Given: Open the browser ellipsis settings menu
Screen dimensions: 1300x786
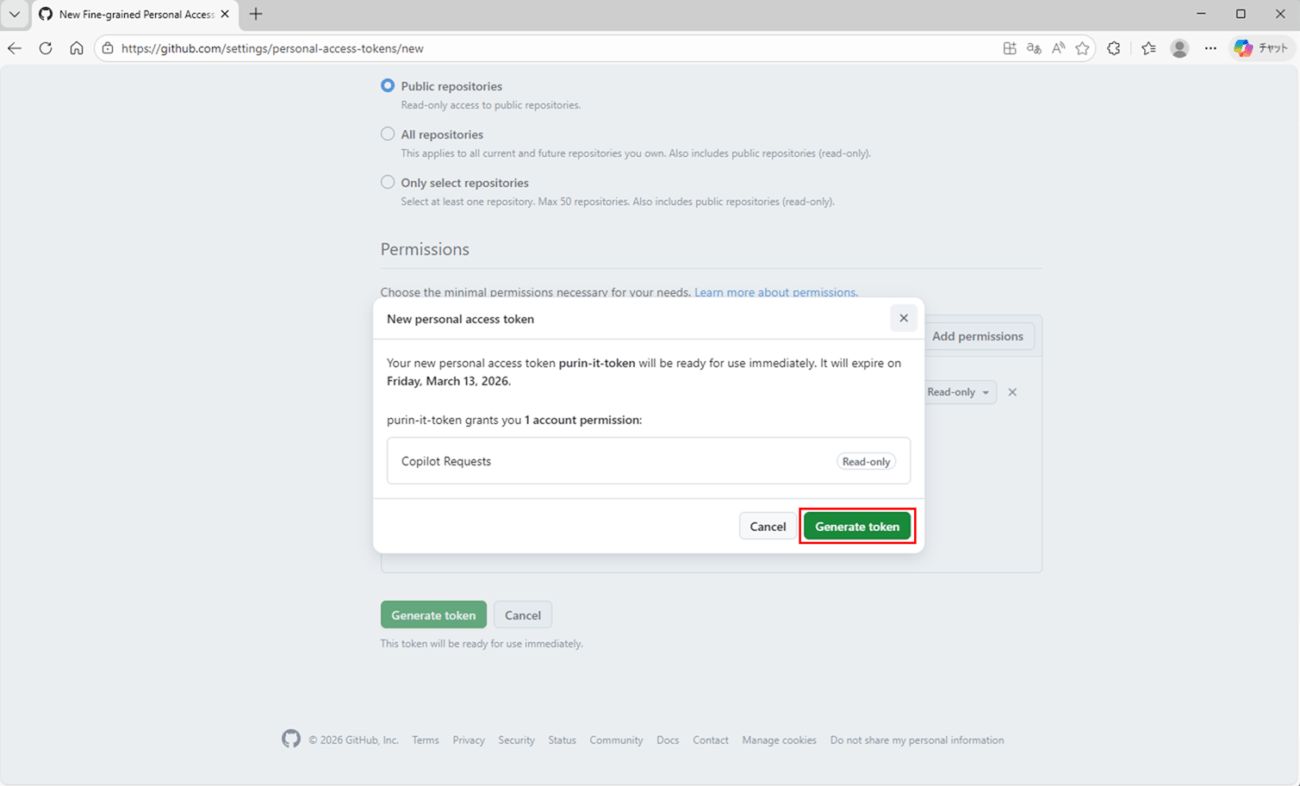Looking at the screenshot, I should tap(1210, 47).
